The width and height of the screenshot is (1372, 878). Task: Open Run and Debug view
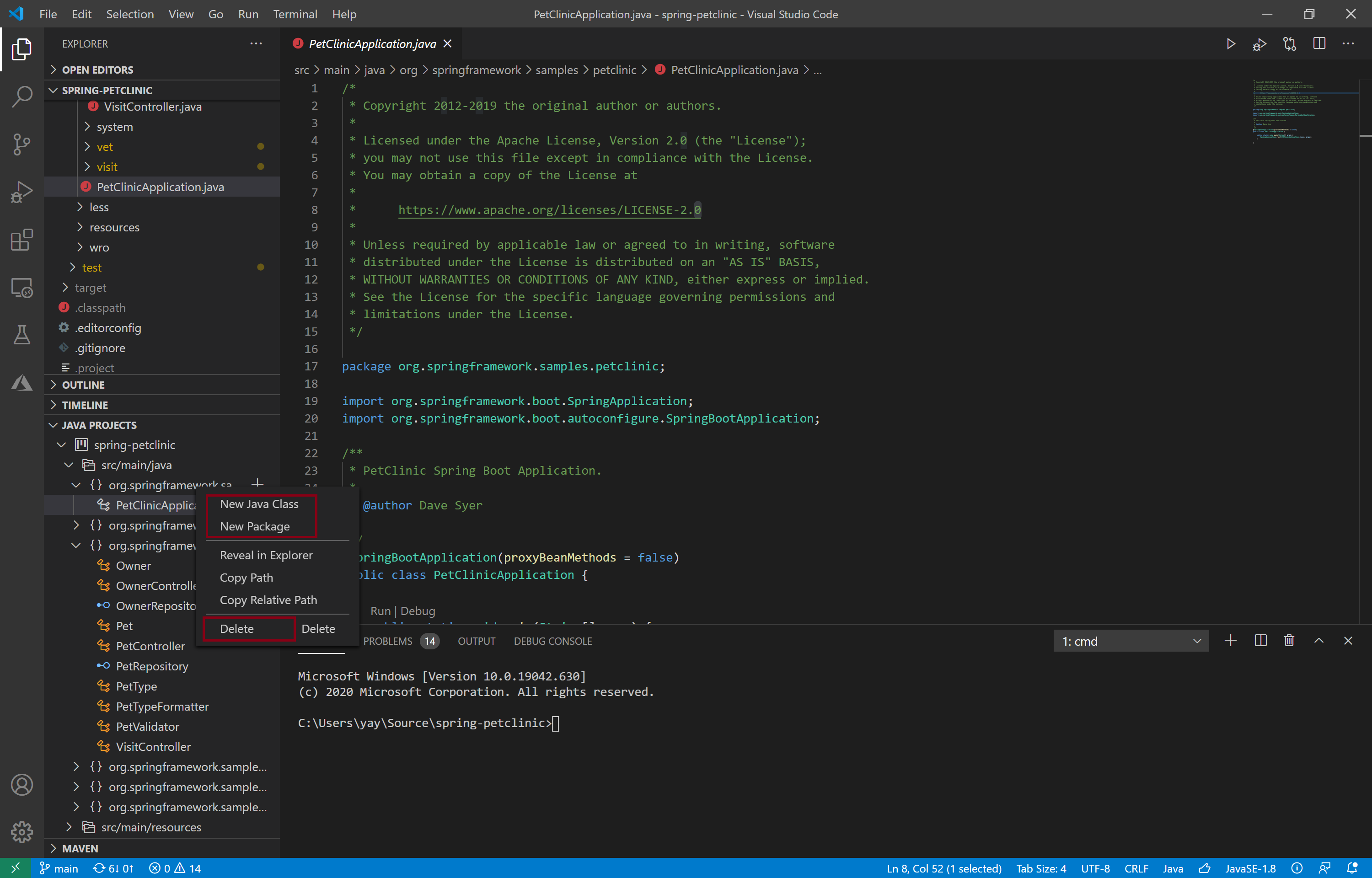click(x=21, y=192)
